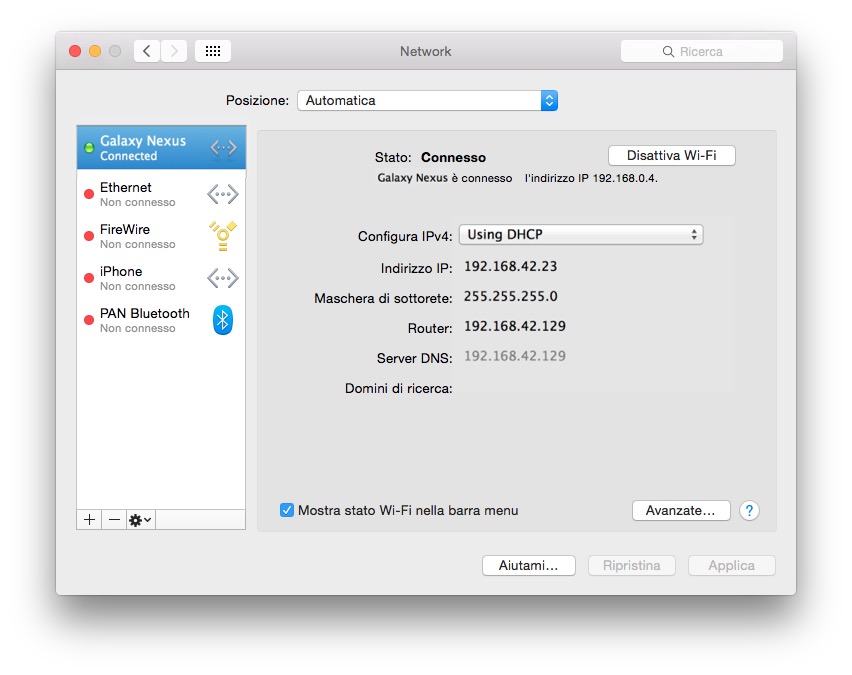The height and width of the screenshot is (675, 852).
Task: Open the Show All grid icon
Action: click(x=212, y=50)
